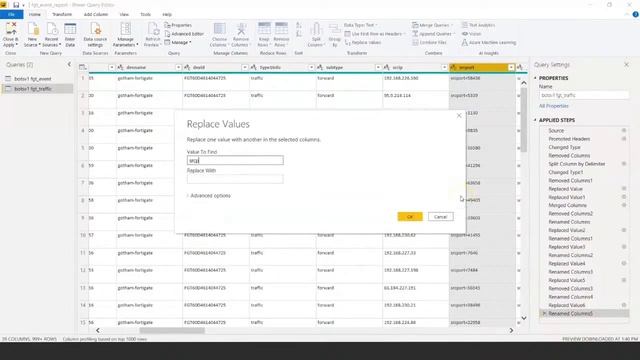Screen dimensions: 640x360
Task: Select the first query in the Queries pane
Action: (37, 79)
